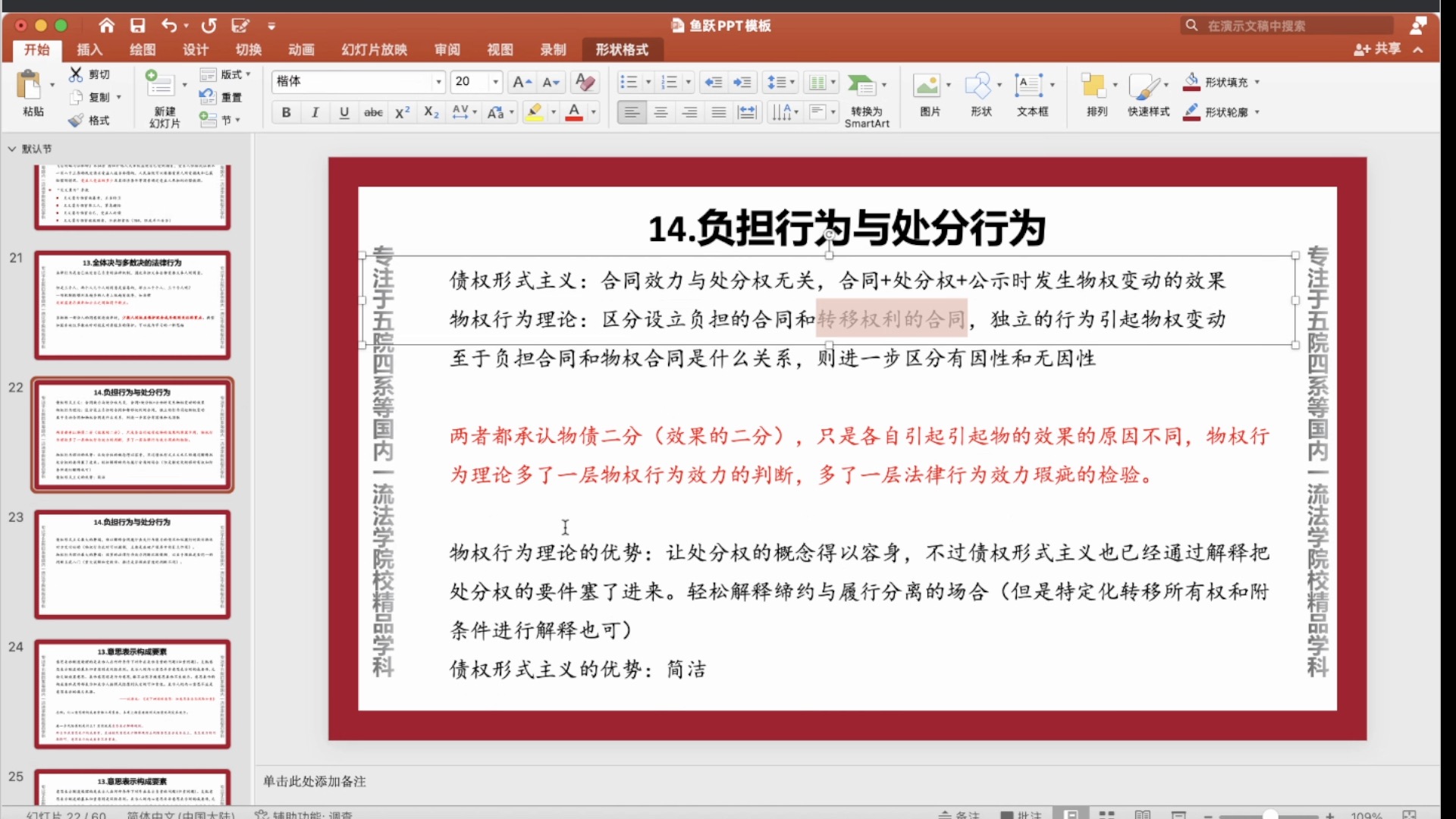Open the Section (节) dropdown
1456x819 pixels.
220,120
